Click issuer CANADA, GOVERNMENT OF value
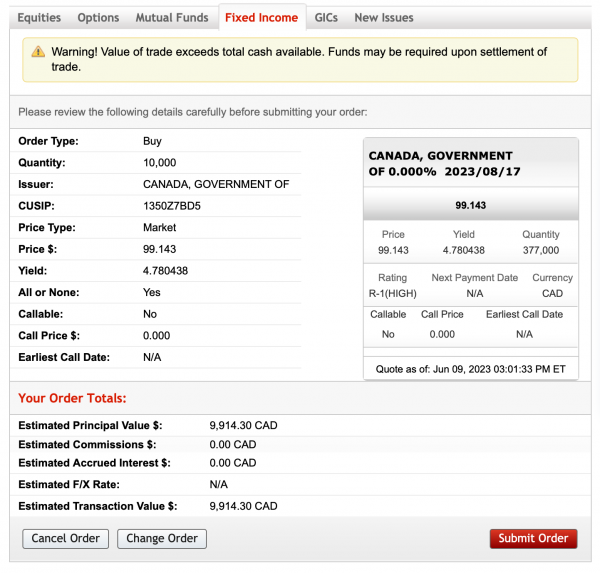The image size is (600, 573). tap(216, 184)
